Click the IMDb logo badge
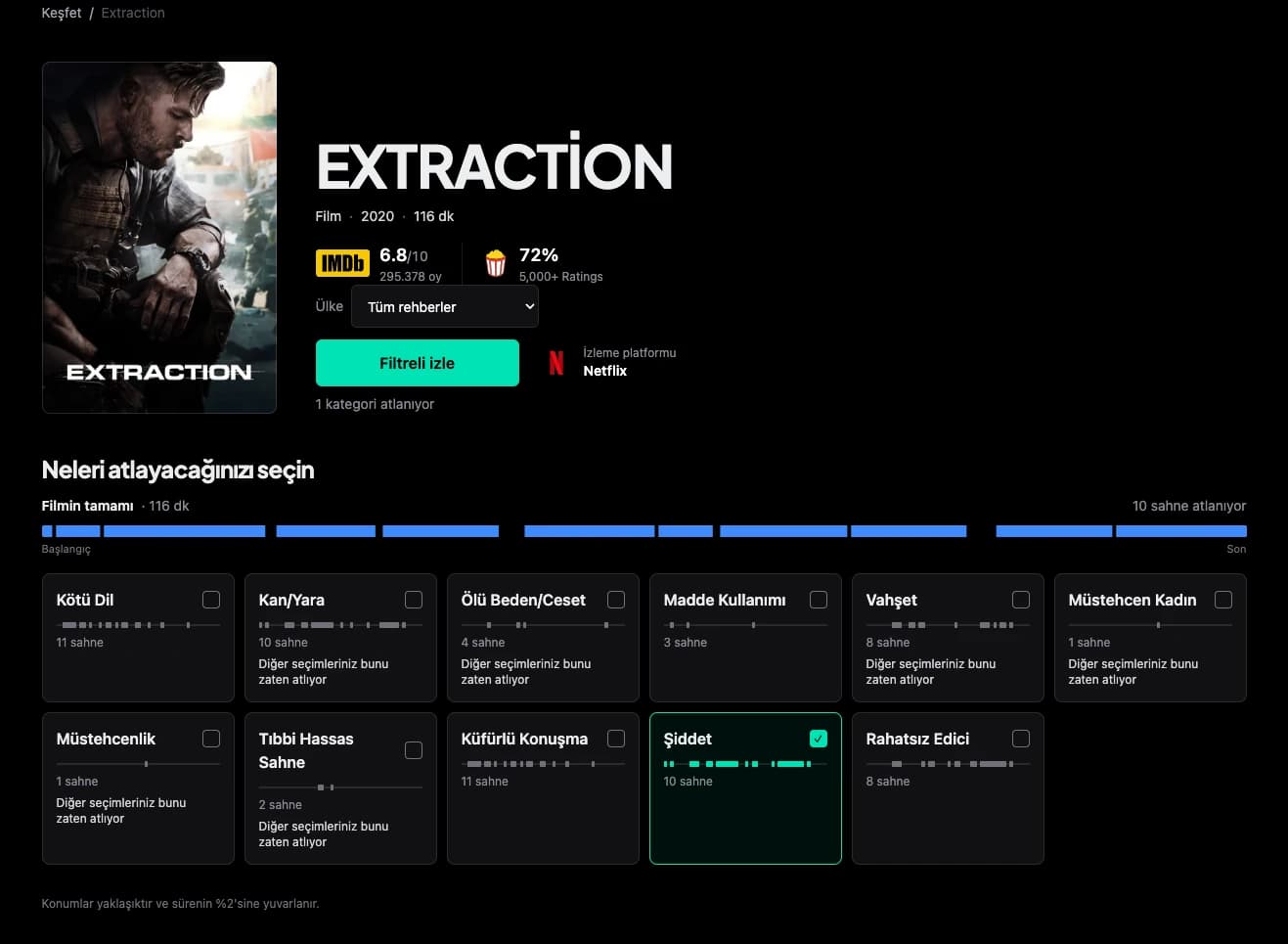 [x=342, y=263]
